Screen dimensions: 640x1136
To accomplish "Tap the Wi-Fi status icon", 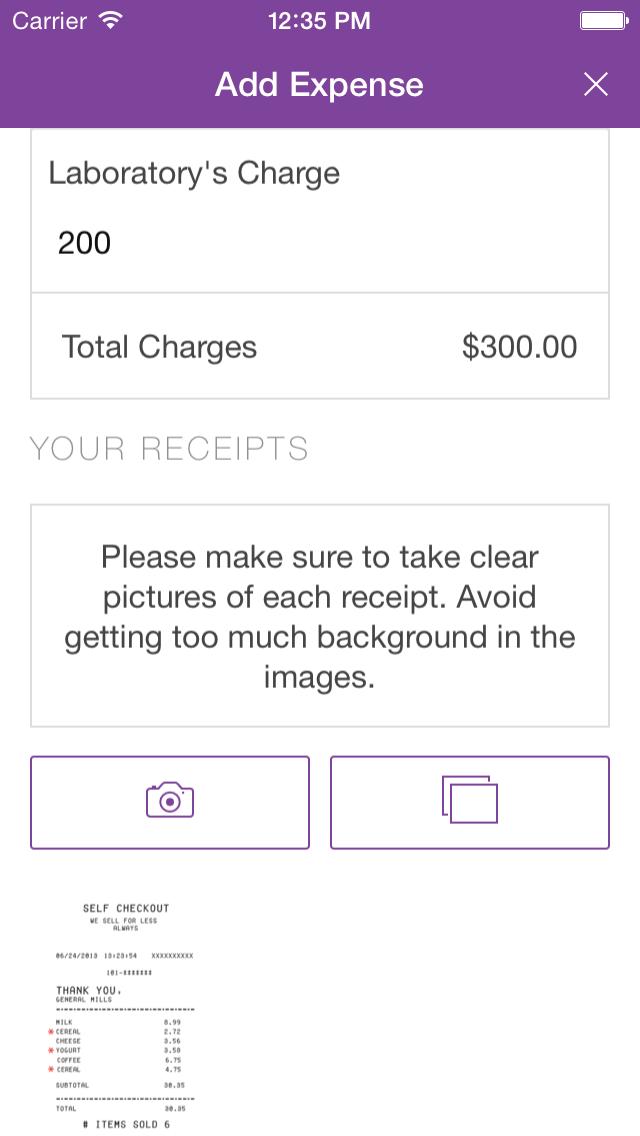I will [x=110, y=21].
